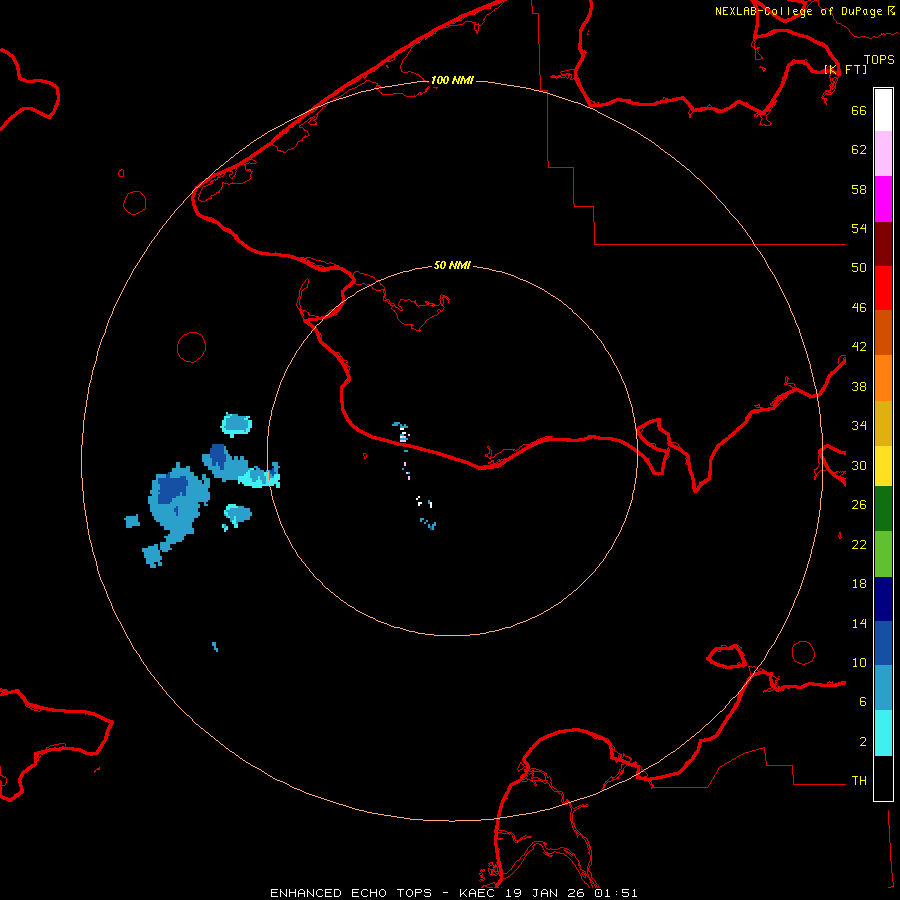The width and height of the screenshot is (900, 900).
Task: Click the '2' legend value
Action: 863,742
